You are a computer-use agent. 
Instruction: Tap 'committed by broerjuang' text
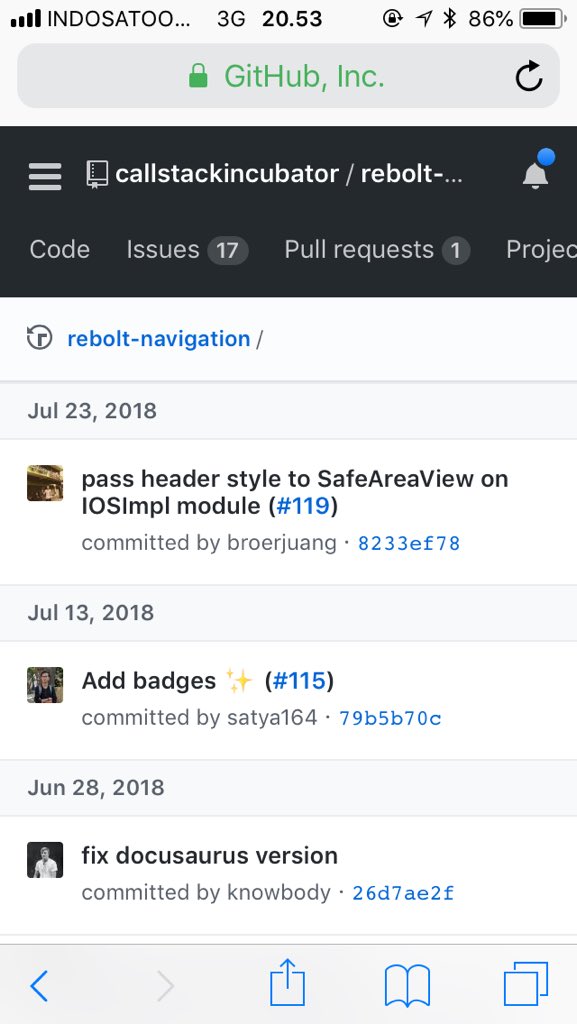click(209, 543)
